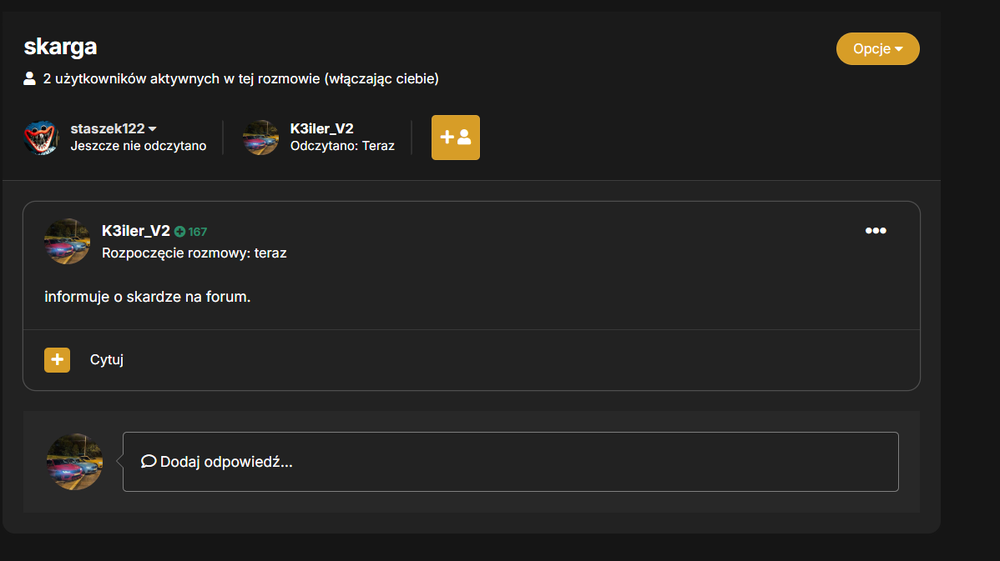
Task: Click K3iler_V2 author name in post
Action: pyautogui.click(x=136, y=231)
